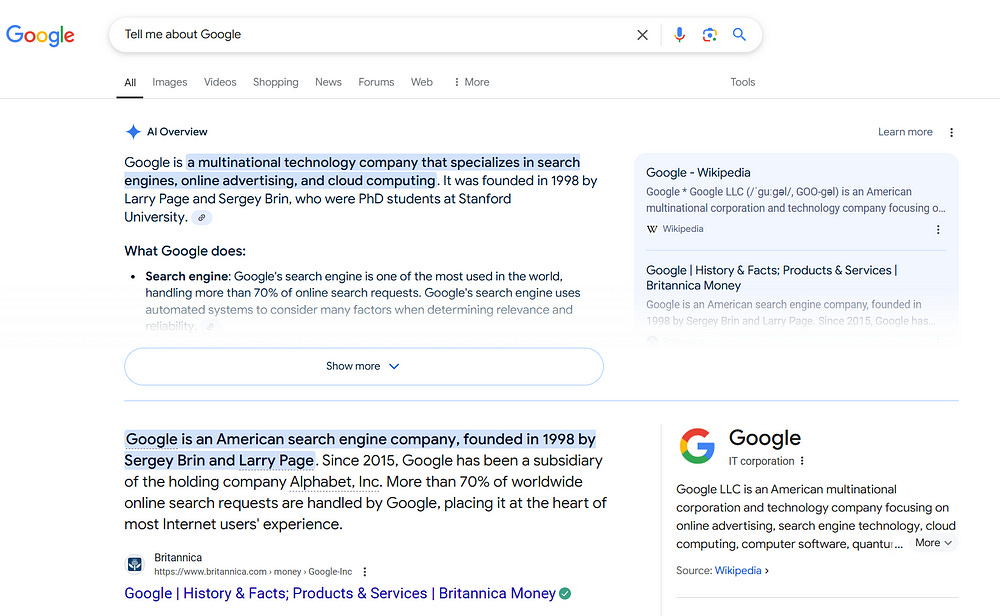Switch to the Forums tab
The image size is (1000, 616).
pos(376,82)
